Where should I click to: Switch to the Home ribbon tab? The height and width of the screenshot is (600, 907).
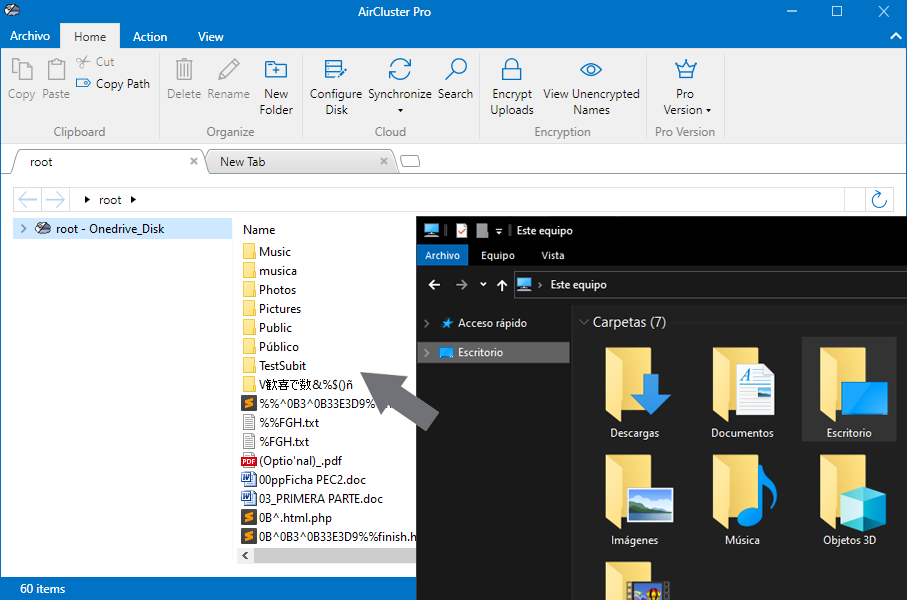(x=90, y=36)
